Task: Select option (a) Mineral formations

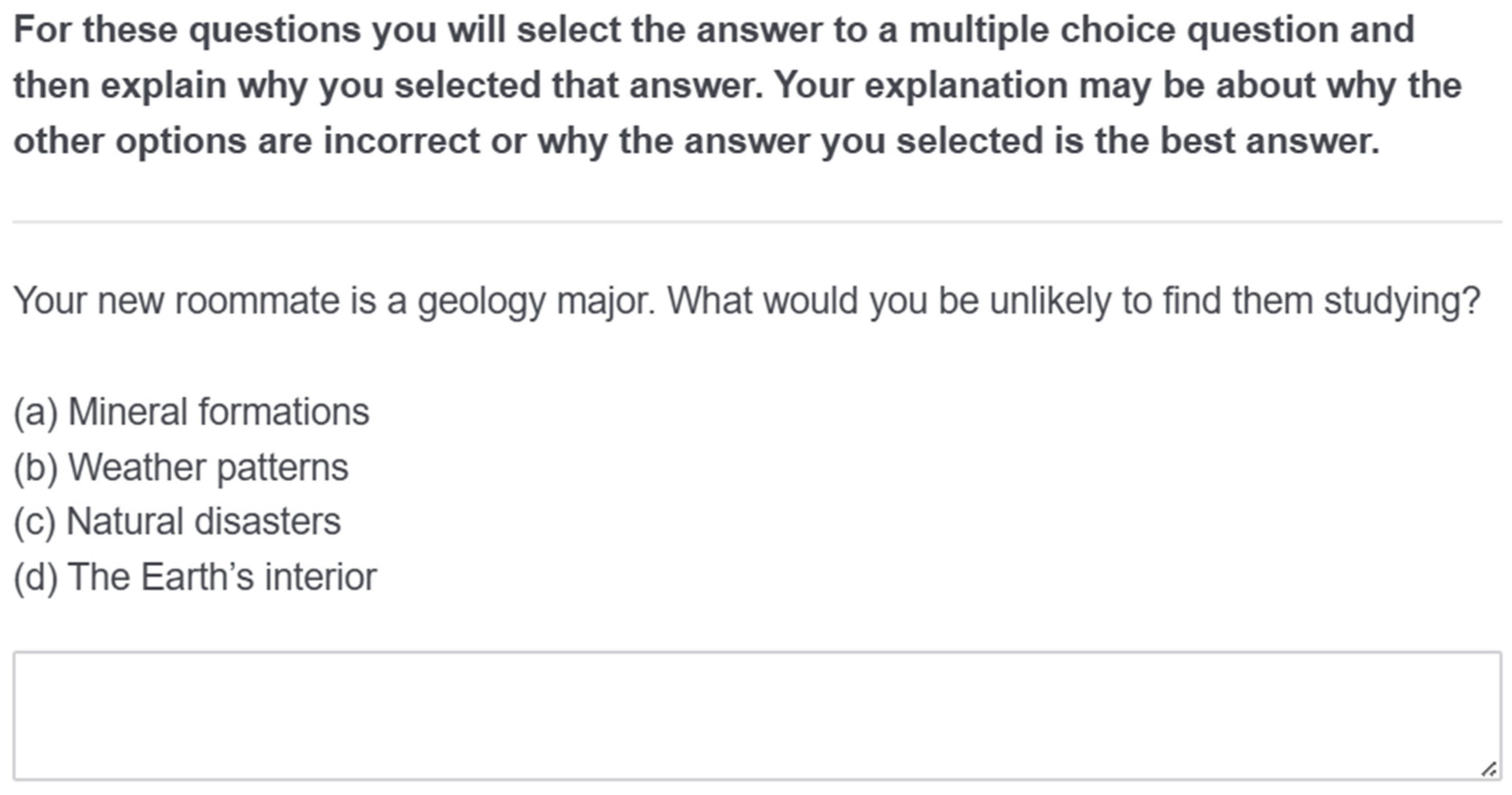Action: [x=192, y=412]
